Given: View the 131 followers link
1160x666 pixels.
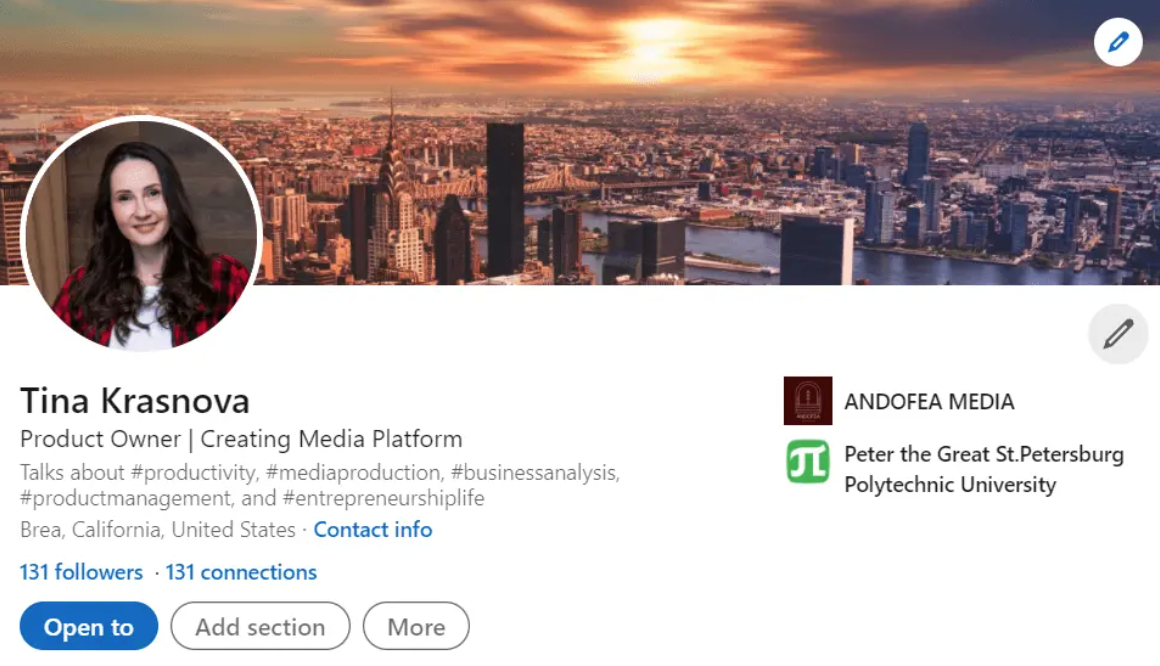Looking at the screenshot, I should tap(81, 572).
